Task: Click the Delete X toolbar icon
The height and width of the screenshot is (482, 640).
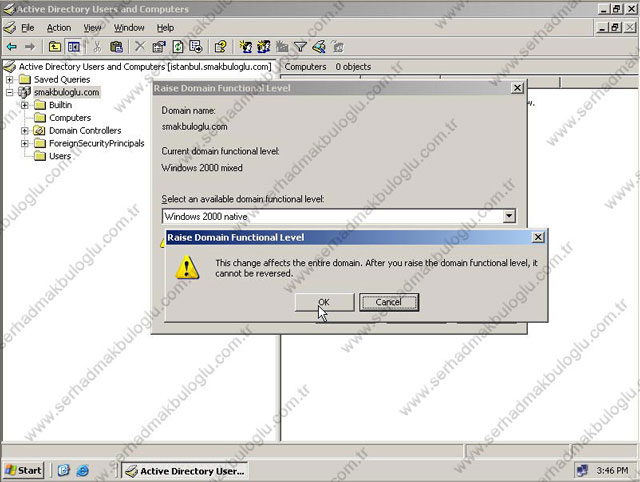Action: (x=140, y=47)
